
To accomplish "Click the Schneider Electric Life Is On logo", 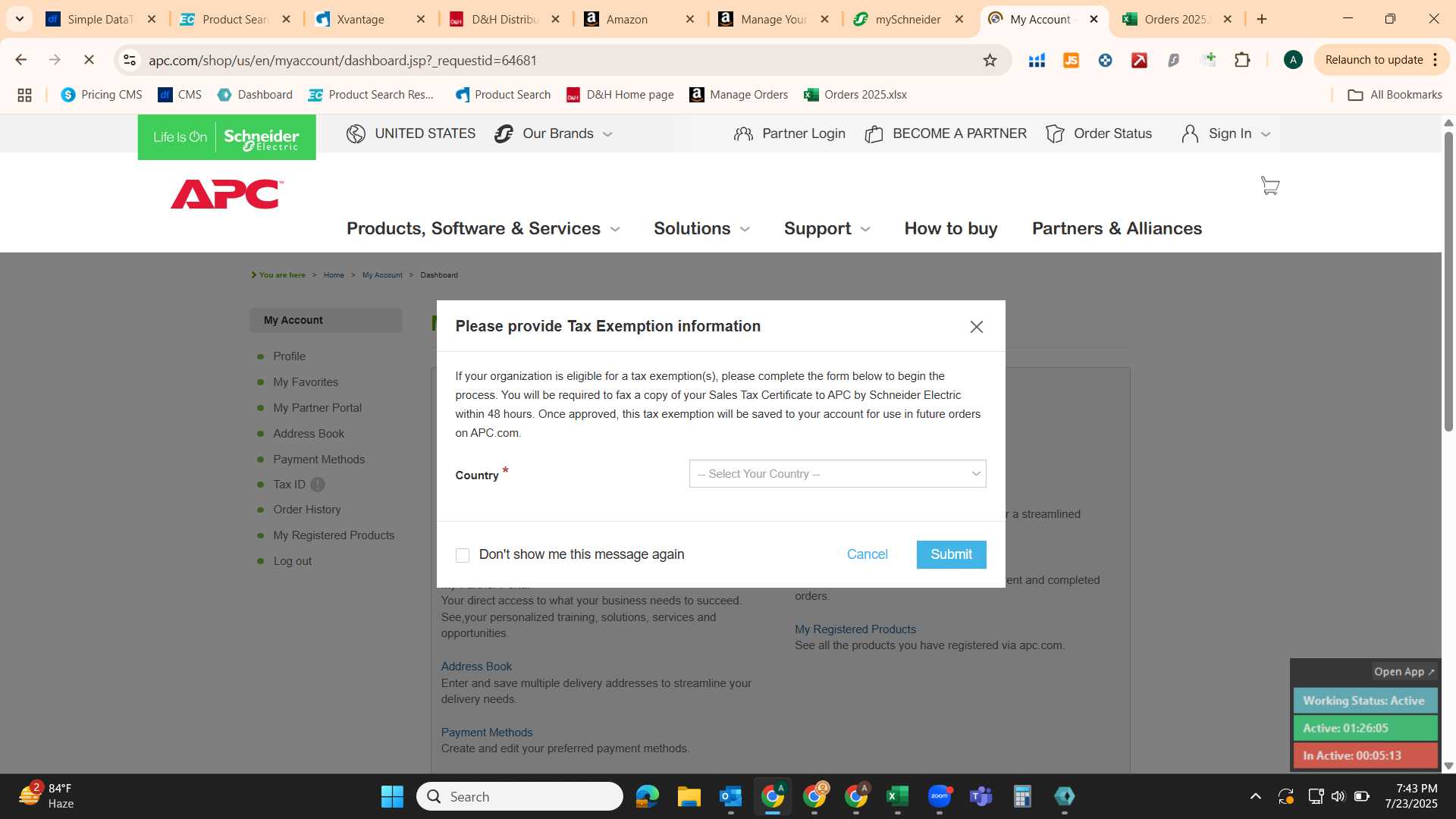I will pos(227,137).
